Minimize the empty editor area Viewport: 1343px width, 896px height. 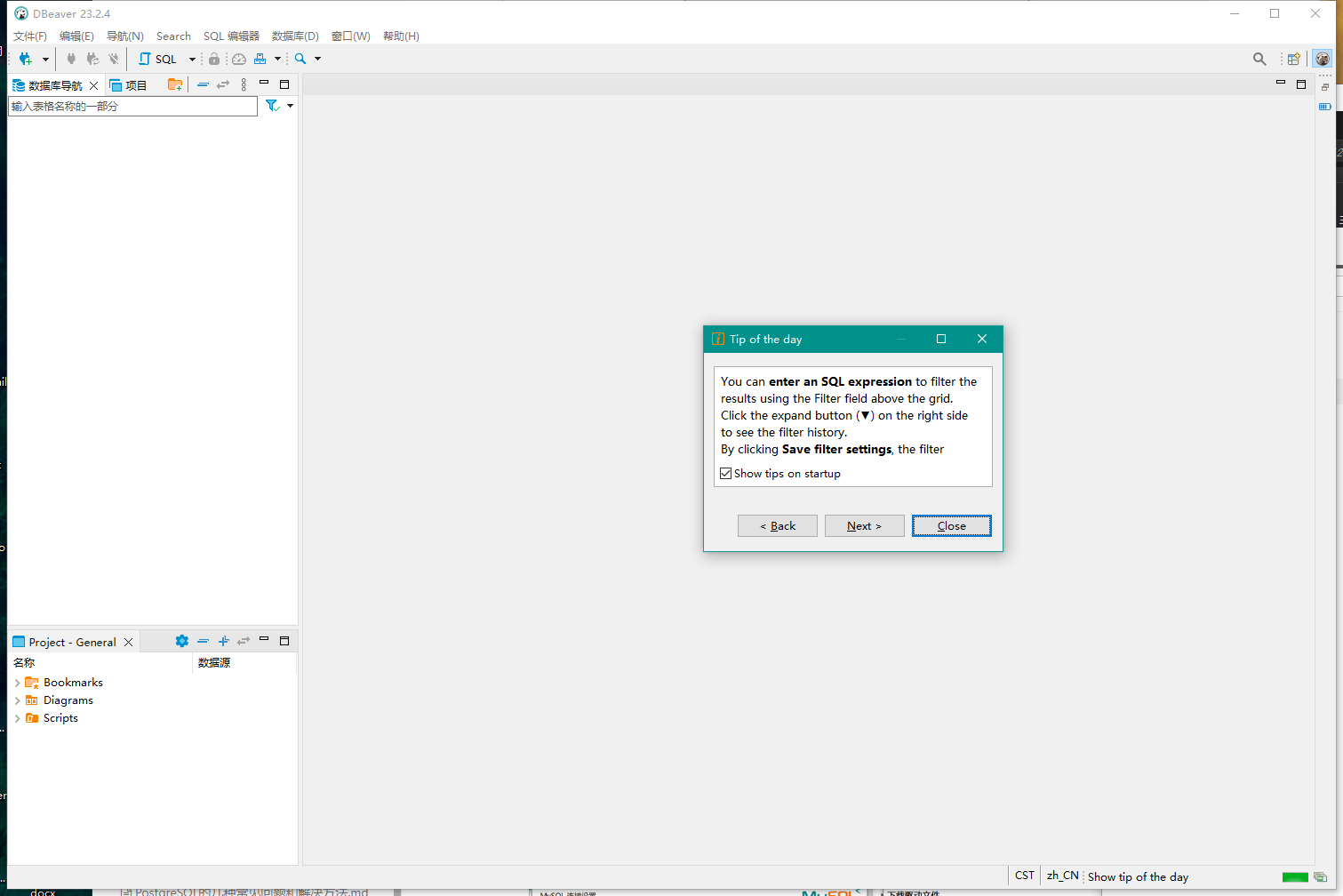pyautogui.click(x=1281, y=84)
